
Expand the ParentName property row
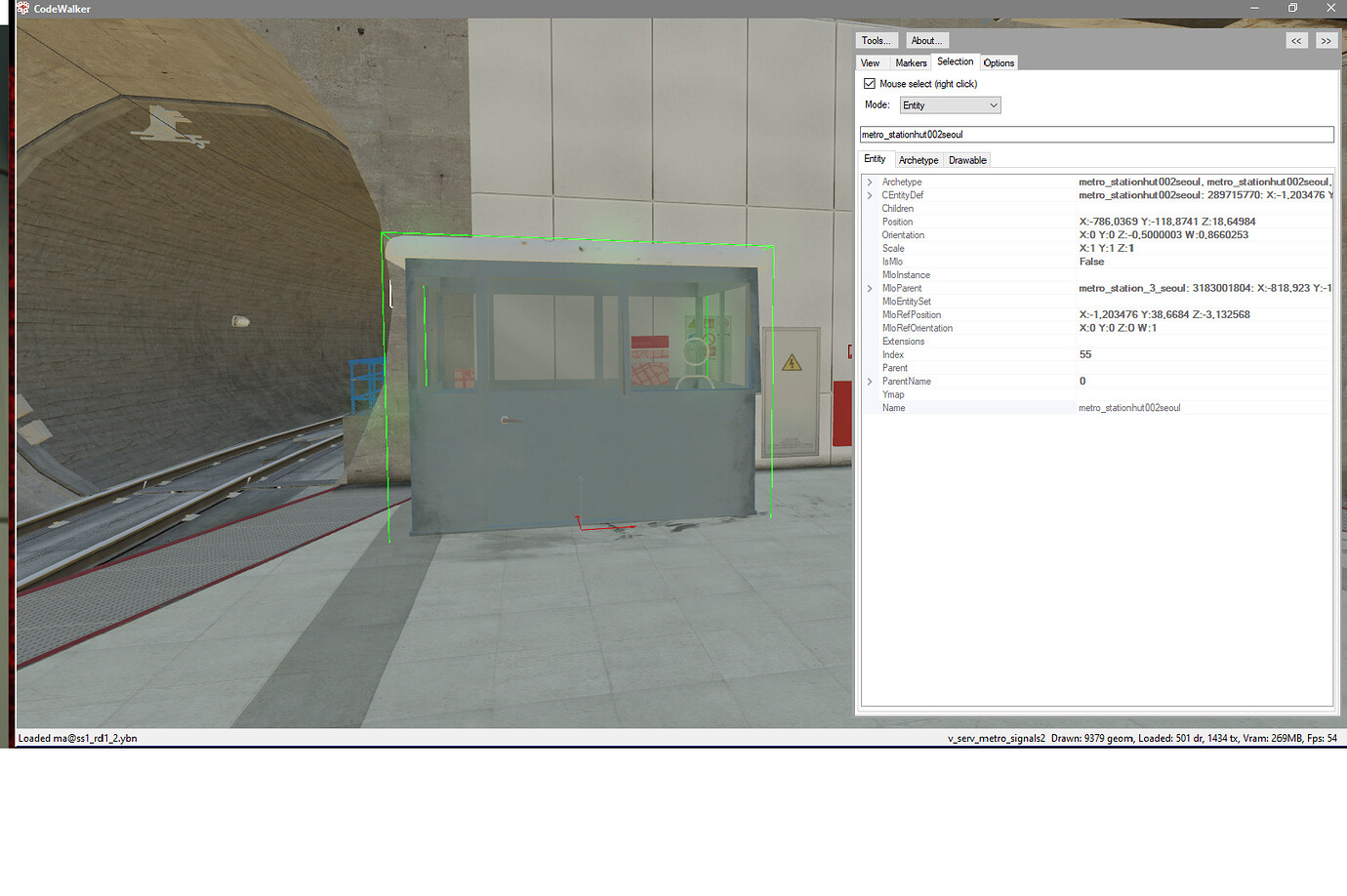(x=870, y=381)
